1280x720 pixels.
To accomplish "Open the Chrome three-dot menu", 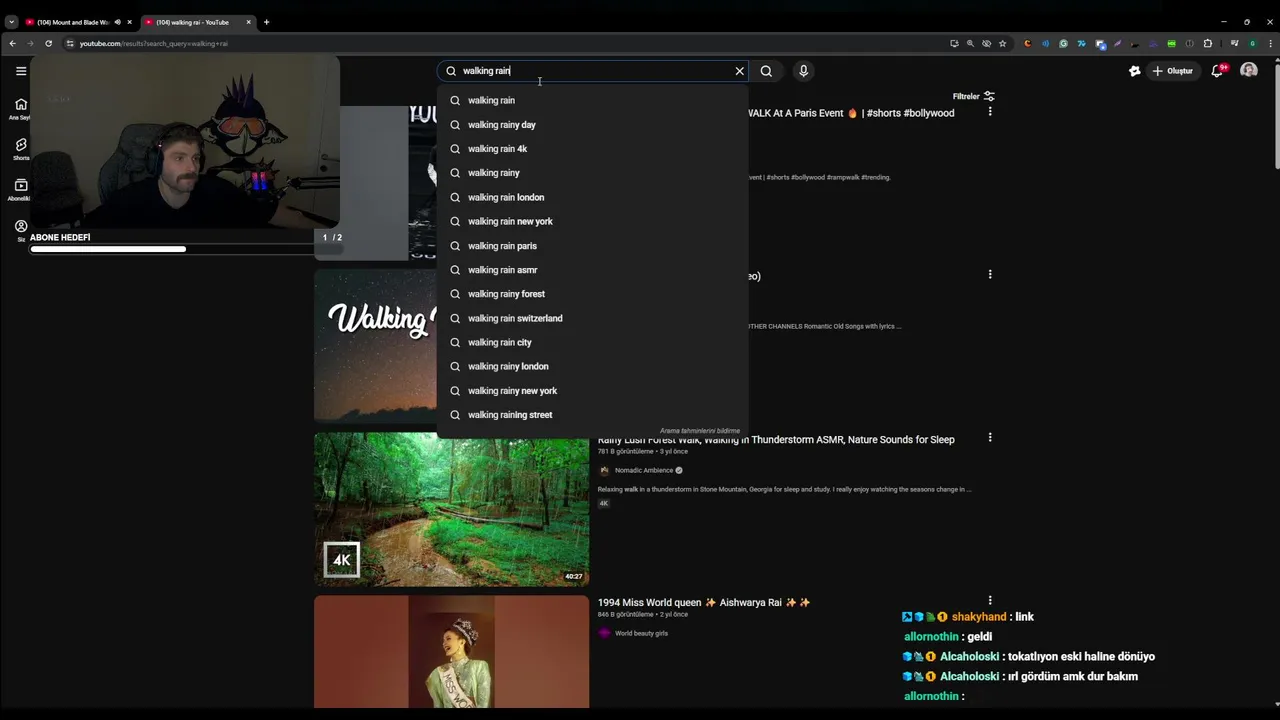I will [x=1269, y=43].
